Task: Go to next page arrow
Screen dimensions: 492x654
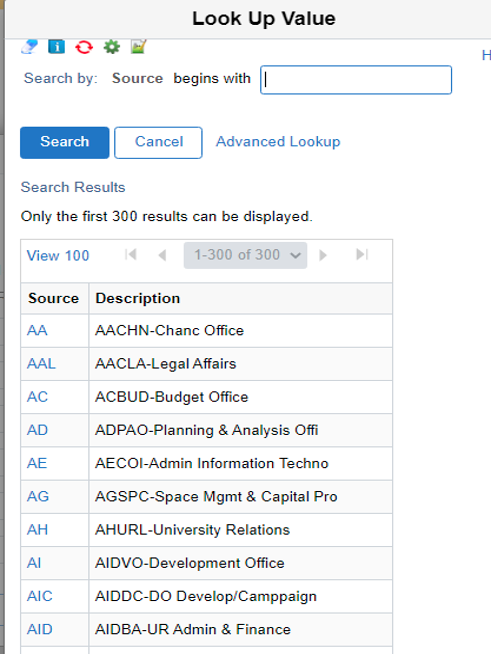Action: tap(323, 255)
